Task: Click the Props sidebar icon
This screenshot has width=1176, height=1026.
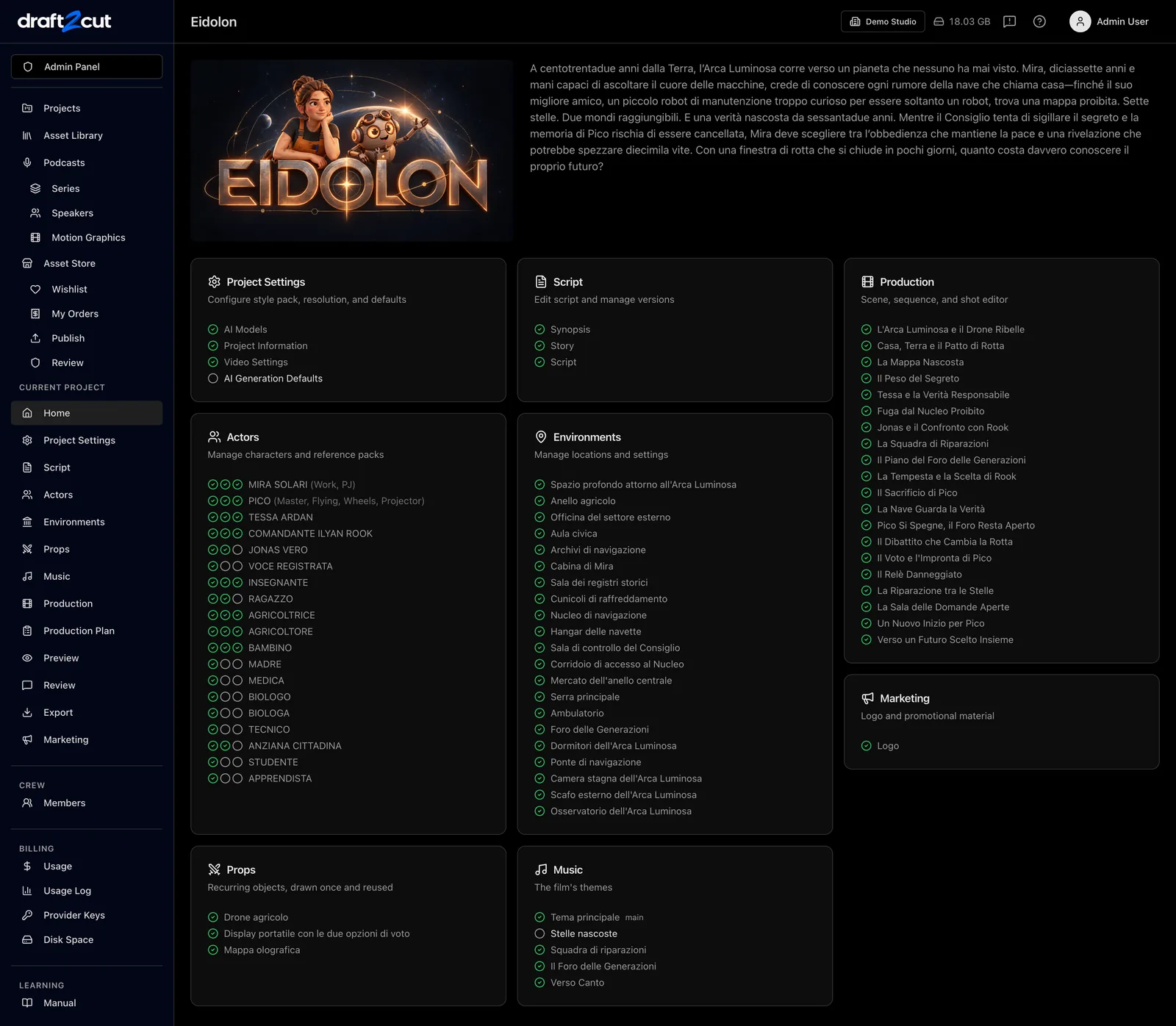Action: [x=27, y=549]
